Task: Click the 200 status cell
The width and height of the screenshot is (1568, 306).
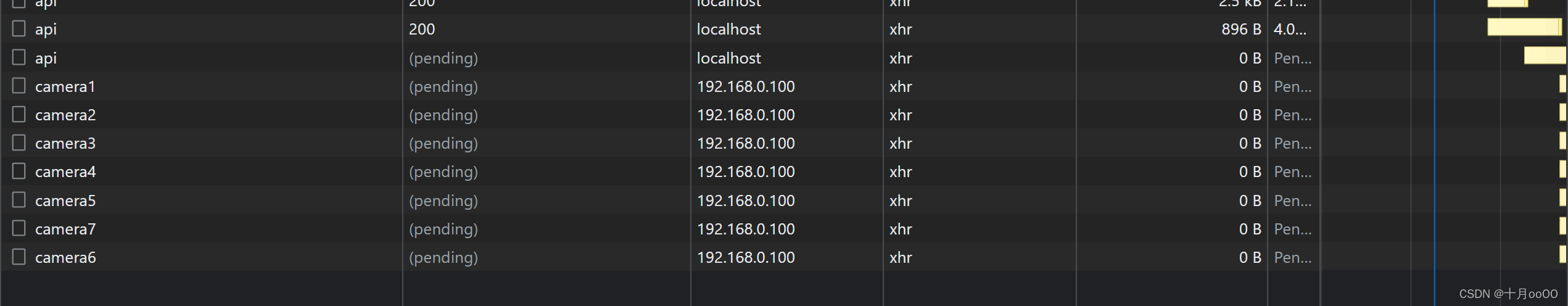Action: (422, 29)
